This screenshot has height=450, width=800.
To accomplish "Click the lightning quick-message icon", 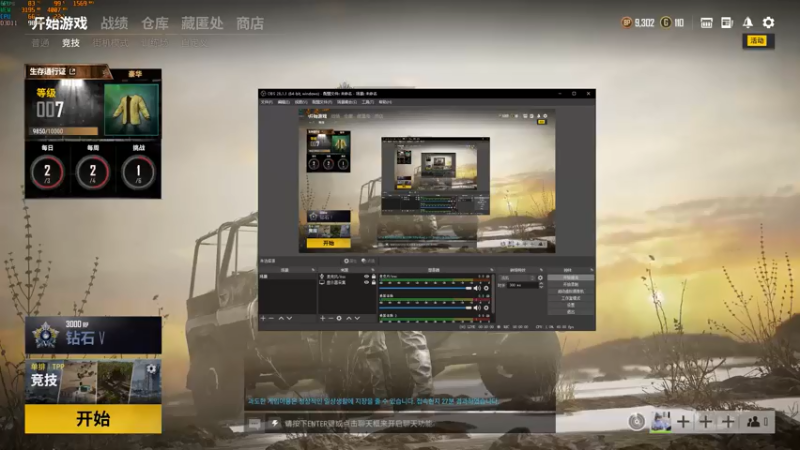I will point(274,423).
